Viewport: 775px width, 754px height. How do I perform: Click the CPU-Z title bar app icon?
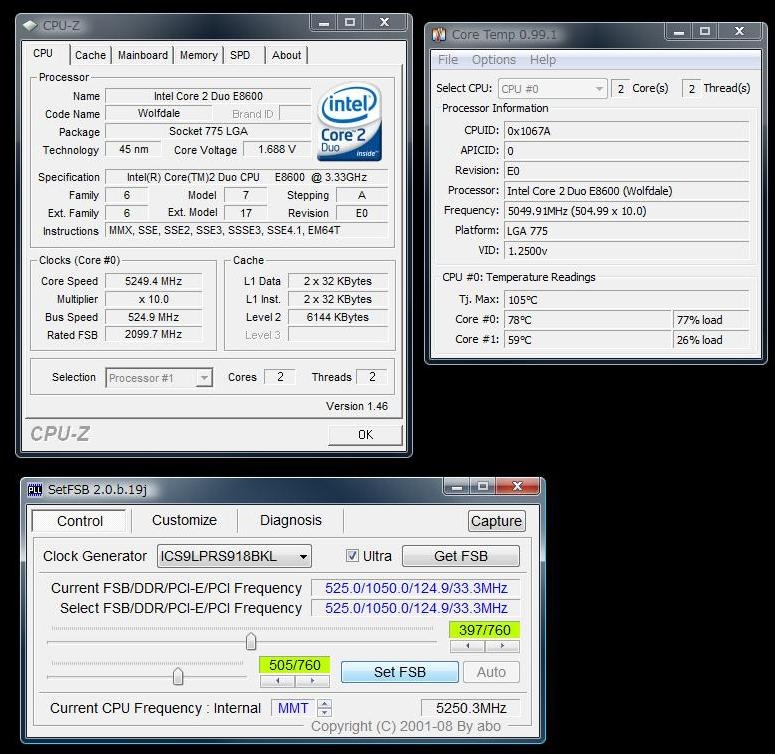pyautogui.click(x=30, y=25)
